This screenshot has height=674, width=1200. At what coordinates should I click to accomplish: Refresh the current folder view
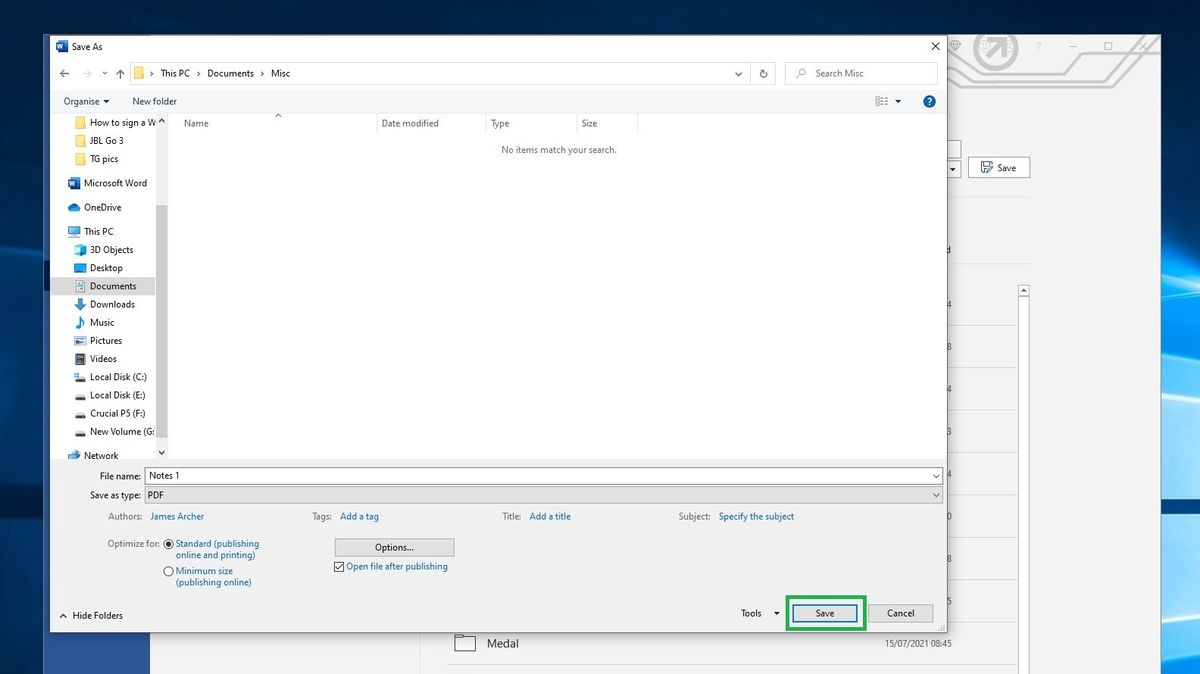coord(763,73)
